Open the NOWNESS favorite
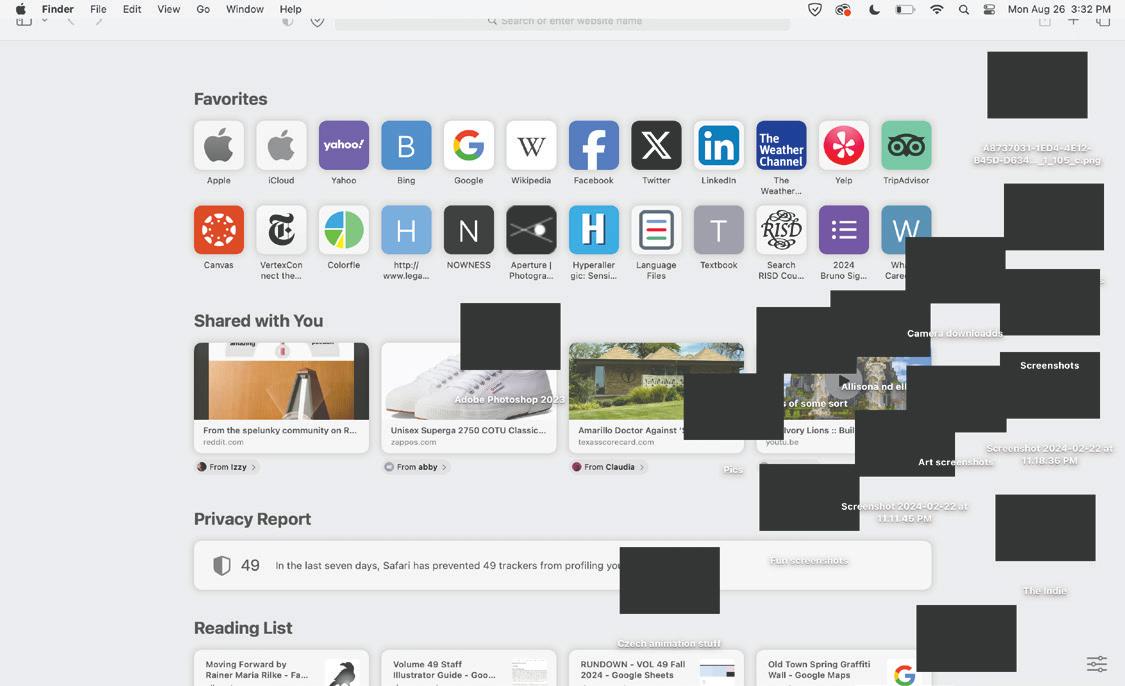1125x686 pixels. coord(469,230)
